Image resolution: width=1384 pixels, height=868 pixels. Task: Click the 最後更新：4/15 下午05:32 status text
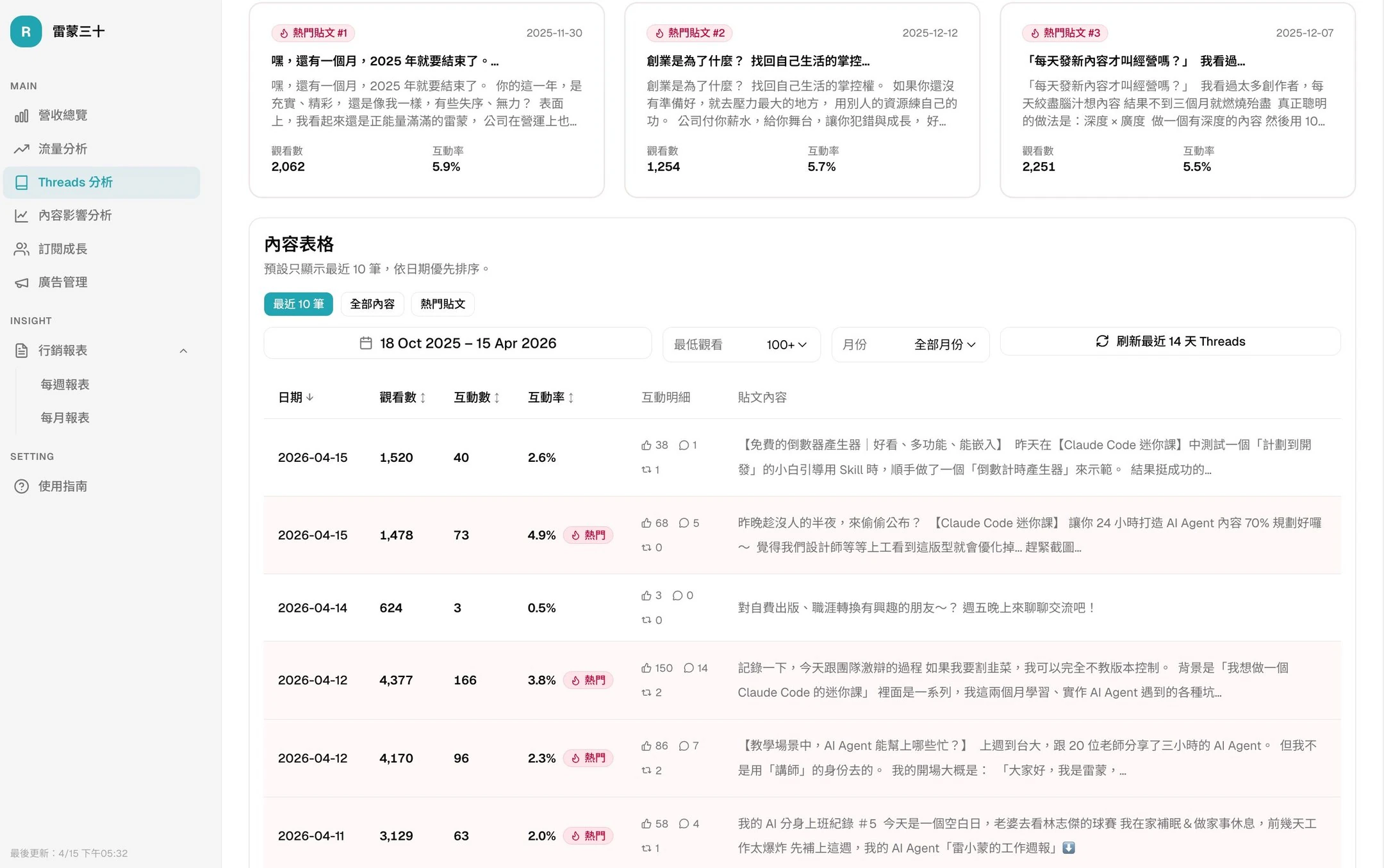point(69,853)
